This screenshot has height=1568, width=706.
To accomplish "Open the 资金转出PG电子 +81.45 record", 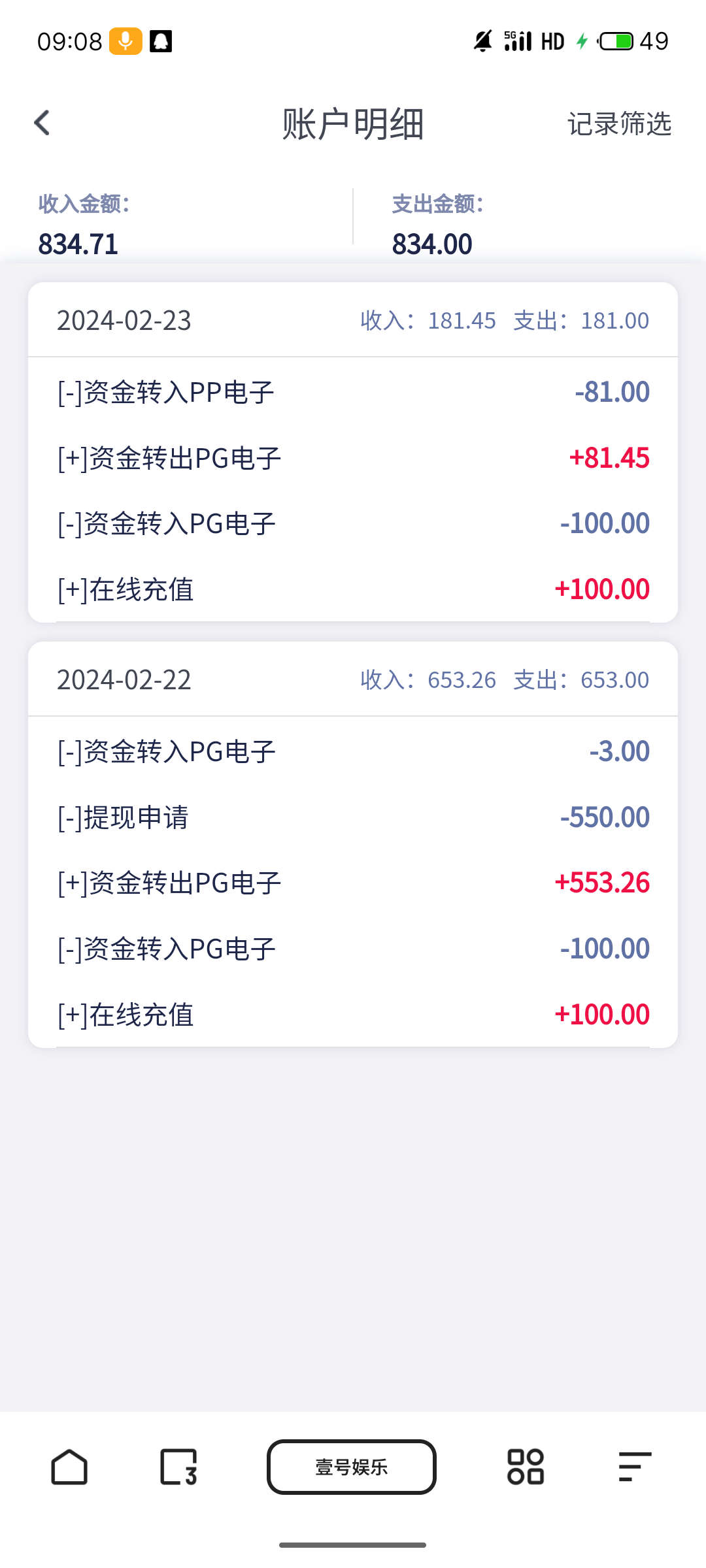I will [x=353, y=458].
